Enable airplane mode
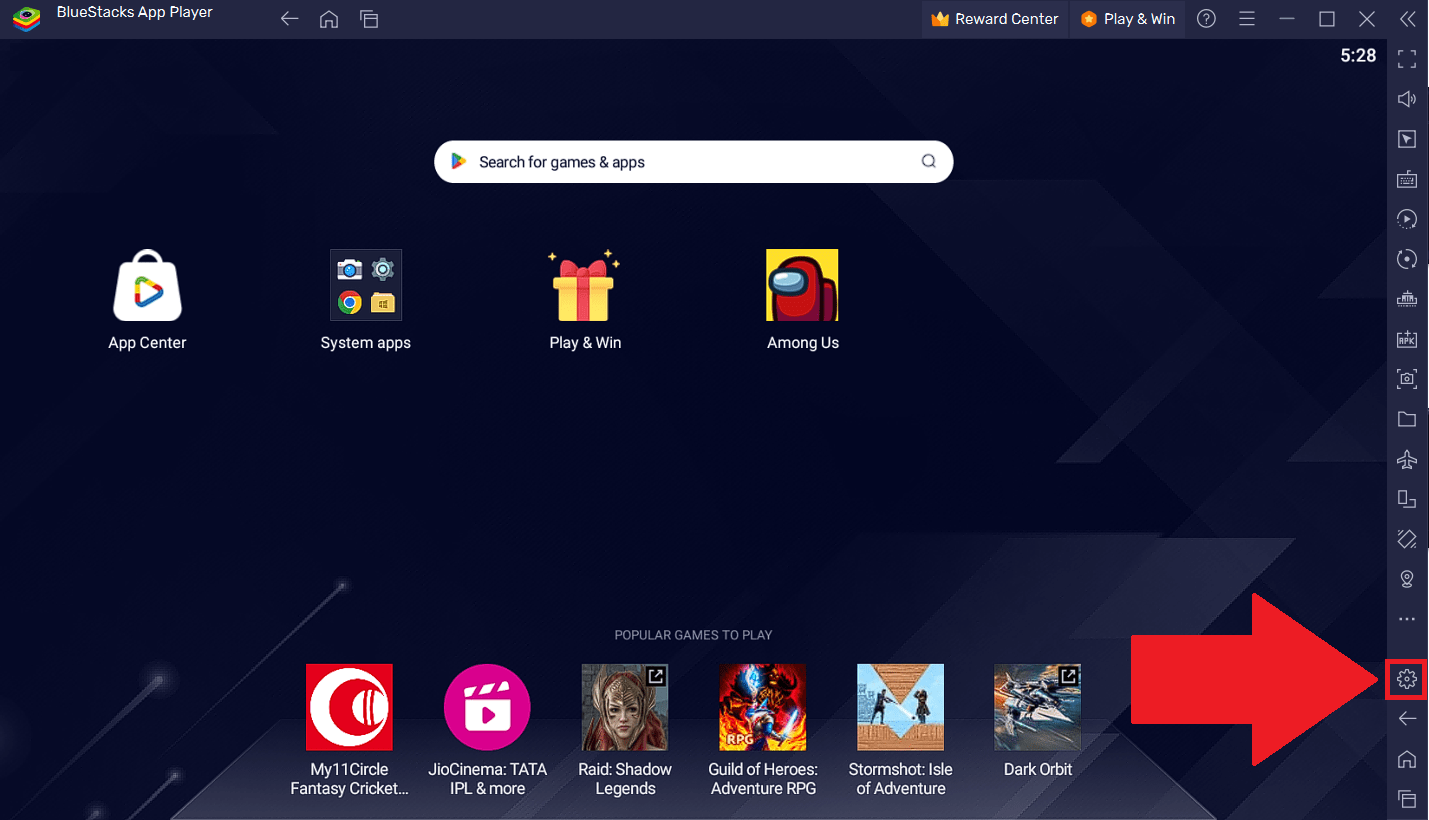1429x820 pixels. [1407, 459]
